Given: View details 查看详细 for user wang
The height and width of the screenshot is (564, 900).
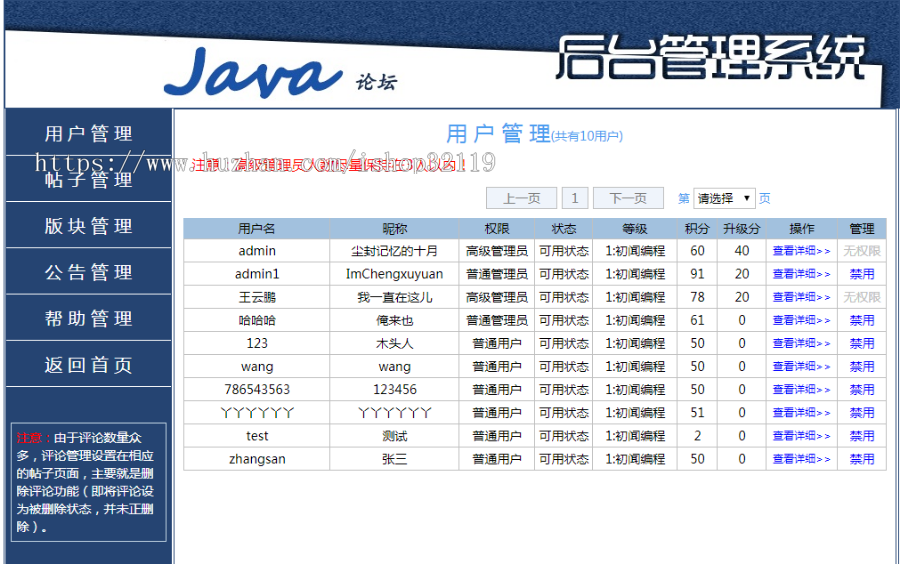Looking at the screenshot, I should tap(801, 367).
